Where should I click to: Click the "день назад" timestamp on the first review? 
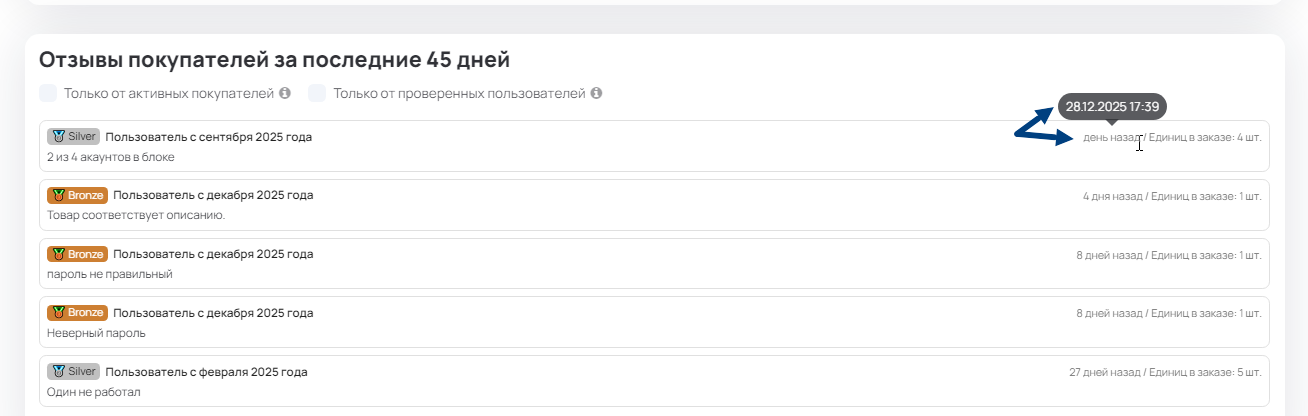click(1111, 137)
